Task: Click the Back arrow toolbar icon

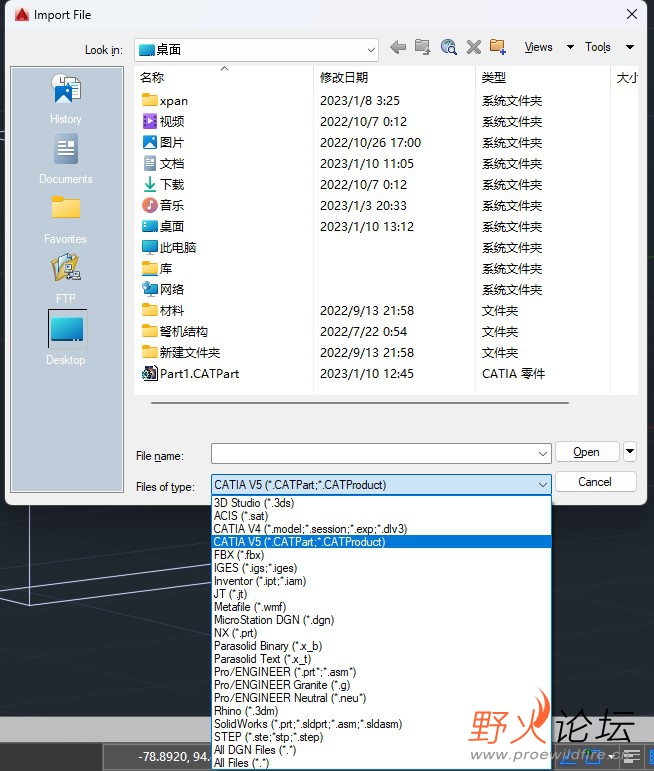Action: [398, 47]
